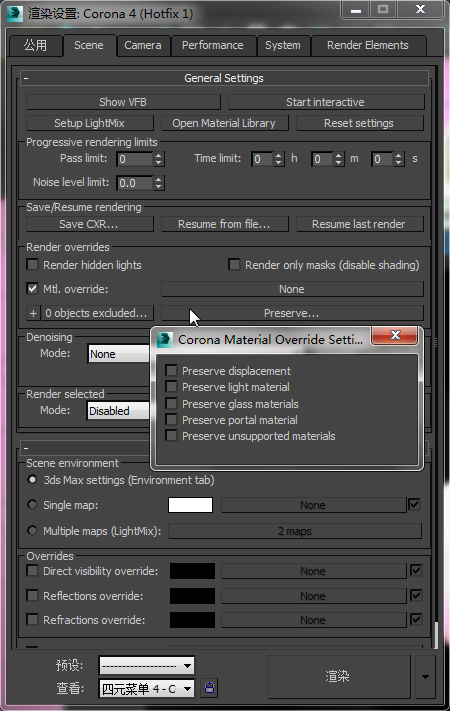Image resolution: width=450 pixels, height=711 pixels.
Task: Close the Corona Material Override Settings dialog
Action: pyautogui.click(x=395, y=335)
